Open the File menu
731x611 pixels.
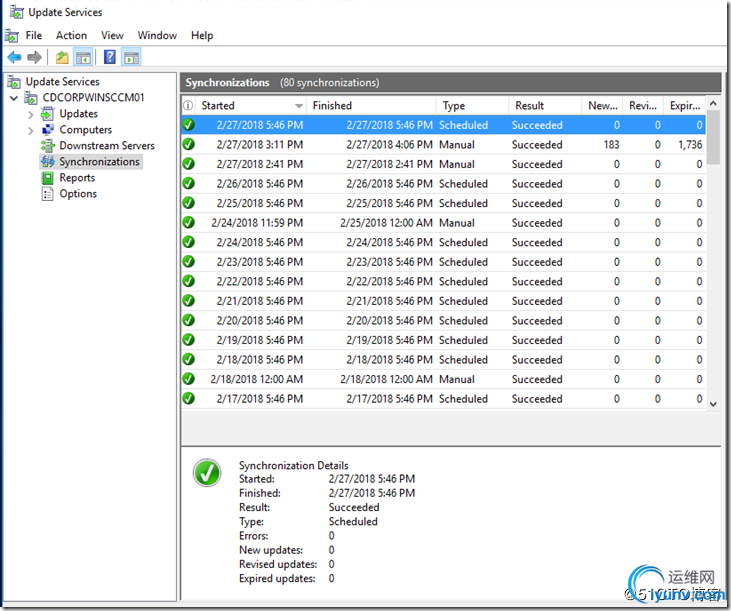pos(34,35)
